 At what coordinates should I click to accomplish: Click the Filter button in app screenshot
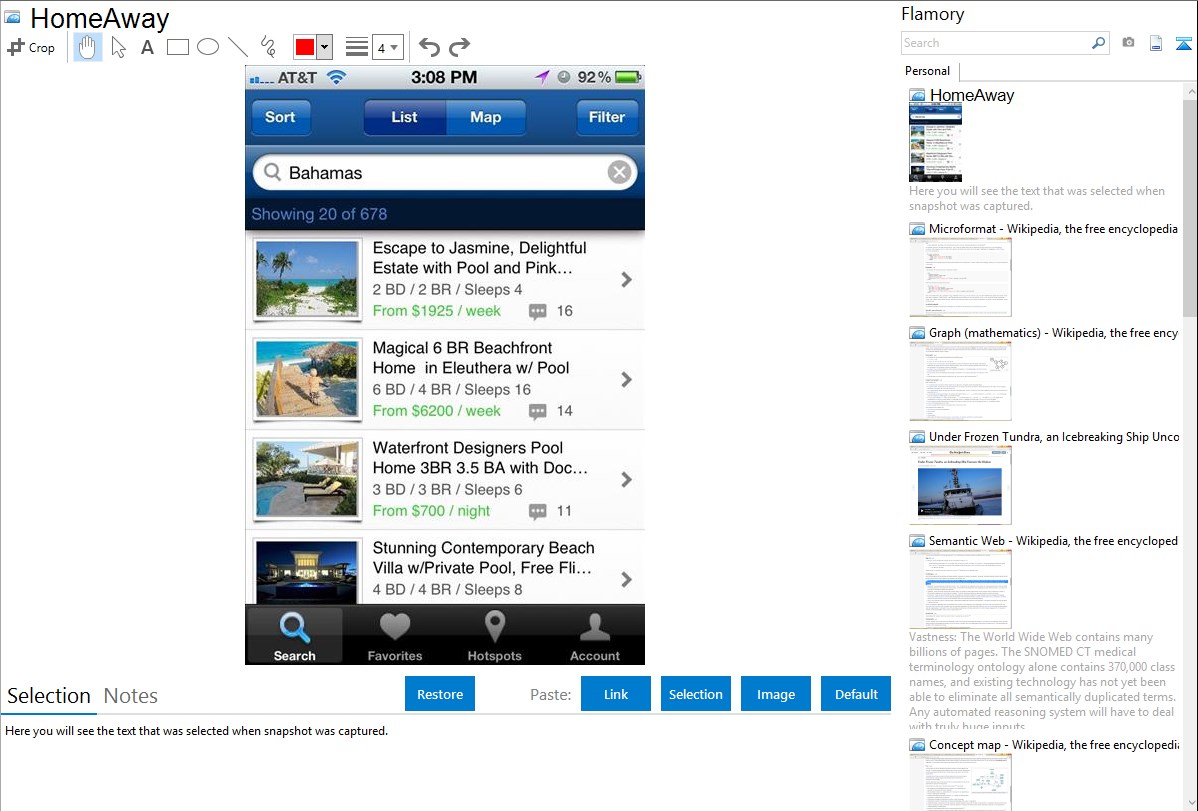[x=607, y=117]
